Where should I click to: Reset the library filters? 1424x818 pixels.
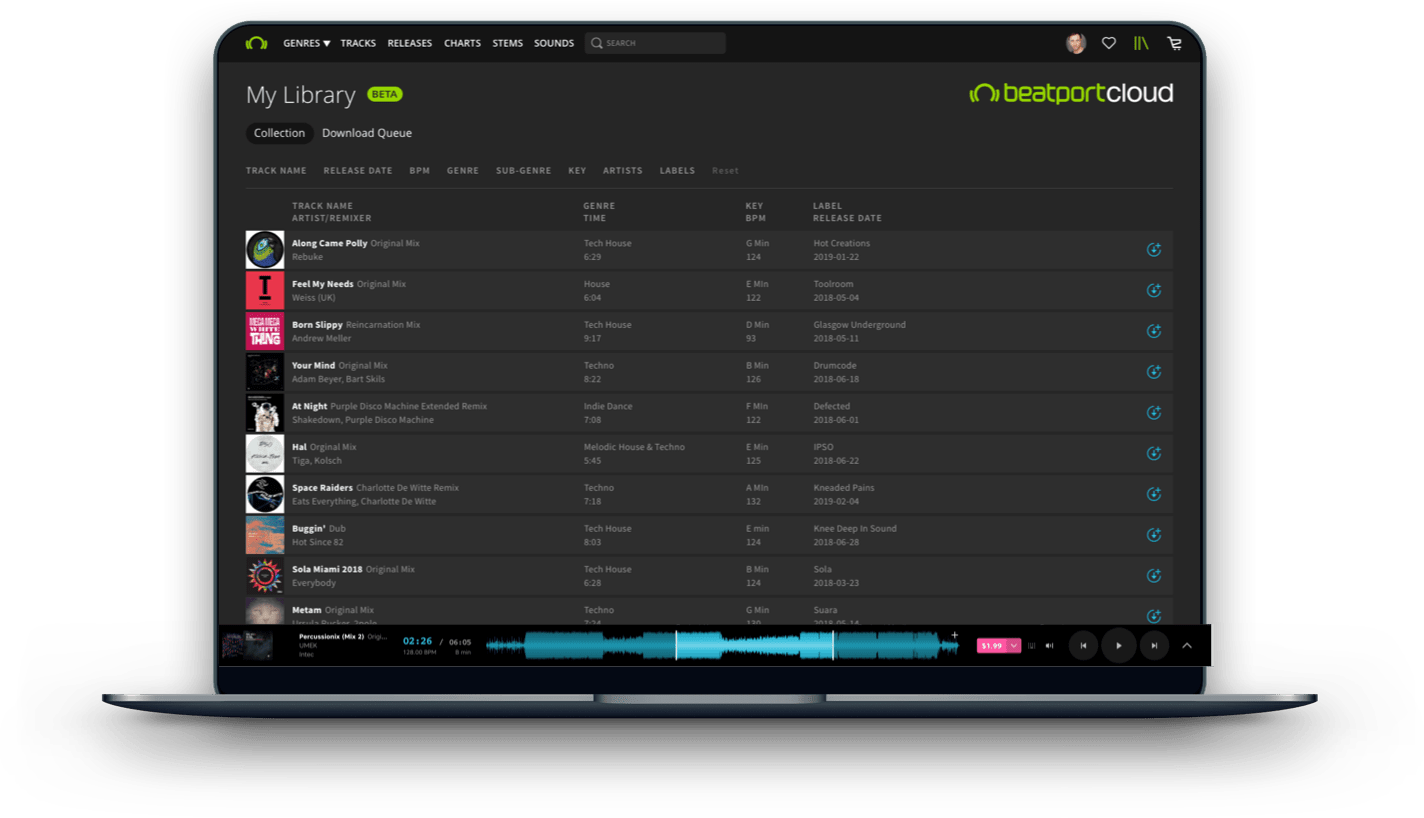[725, 171]
